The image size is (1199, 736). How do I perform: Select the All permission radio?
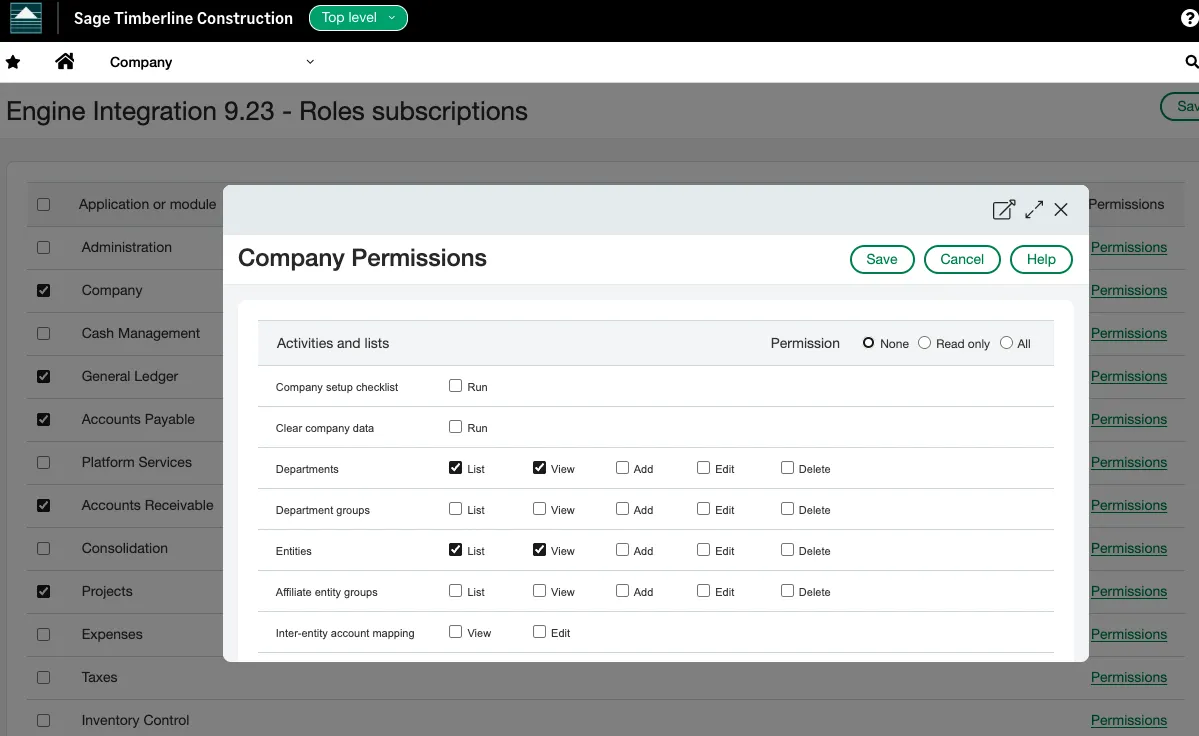click(x=1006, y=342)
